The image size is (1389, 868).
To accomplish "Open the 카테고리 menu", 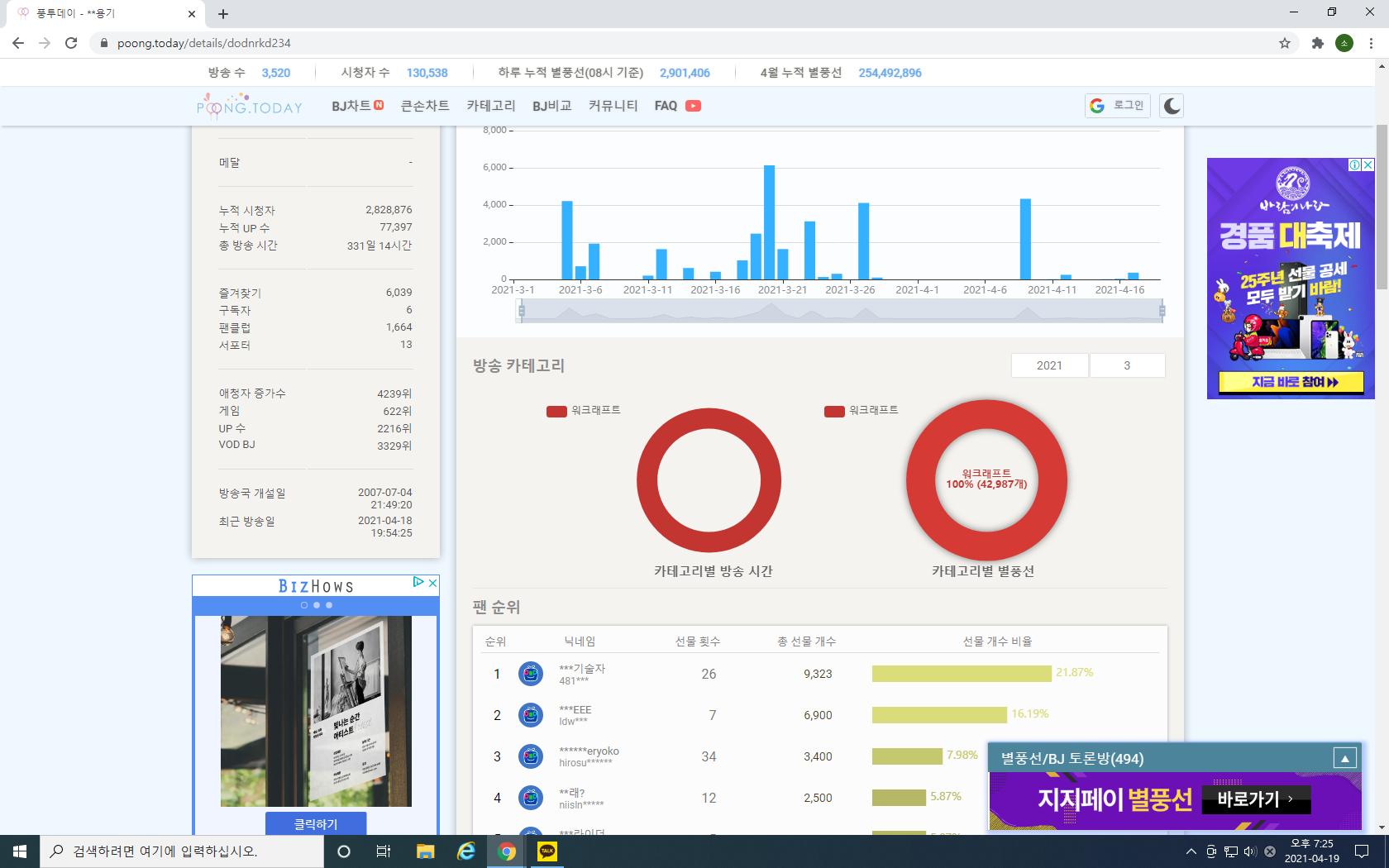I will coord(491,106).
